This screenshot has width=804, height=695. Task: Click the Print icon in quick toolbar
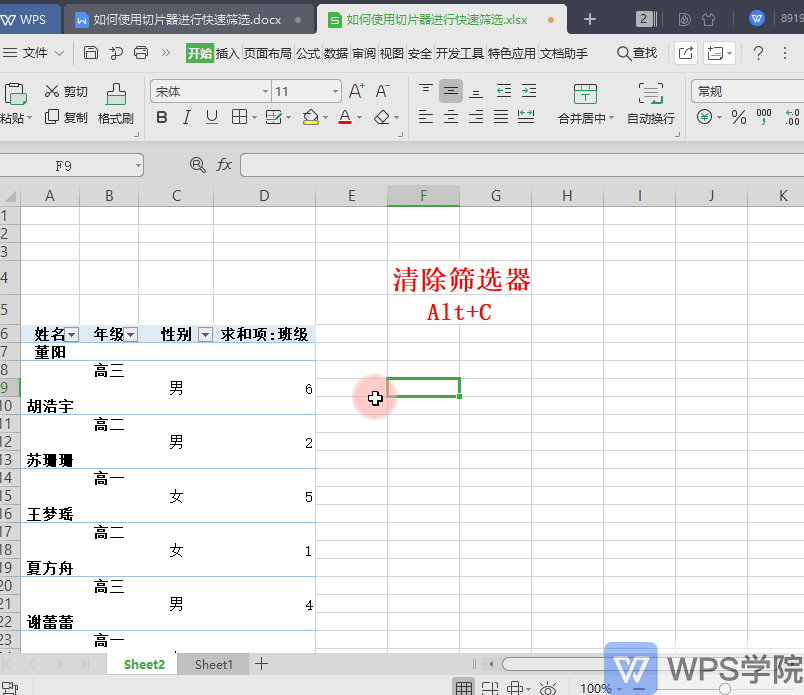(141, 52)
